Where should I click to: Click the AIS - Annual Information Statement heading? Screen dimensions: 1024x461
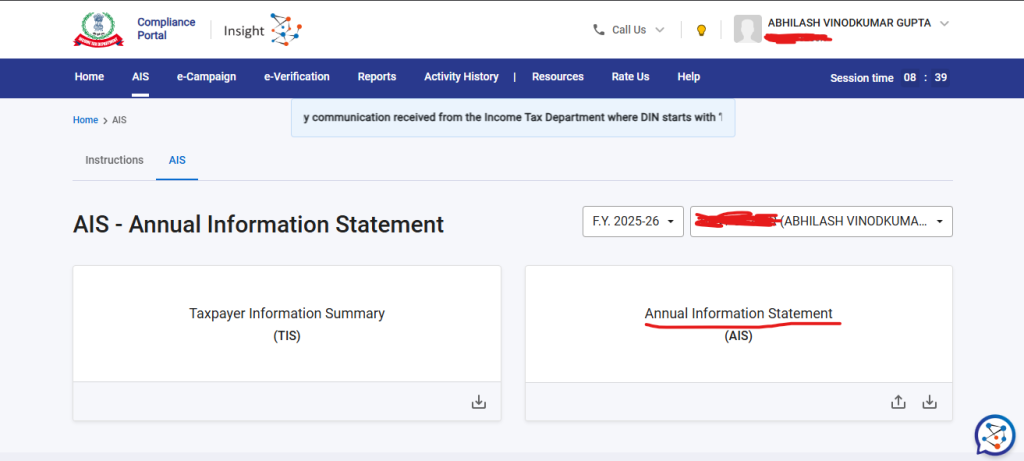click(259, 224)
